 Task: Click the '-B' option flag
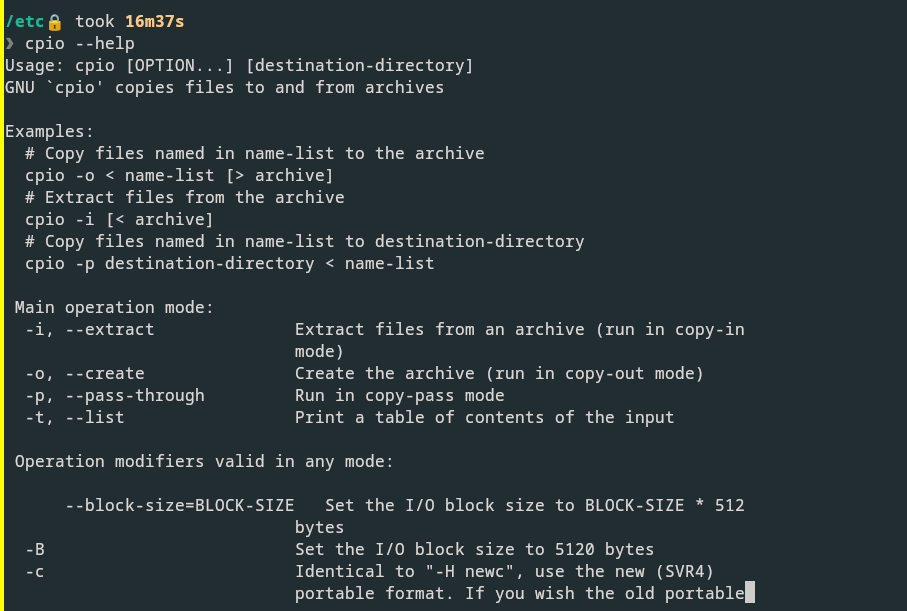click(x=35, y=549)
